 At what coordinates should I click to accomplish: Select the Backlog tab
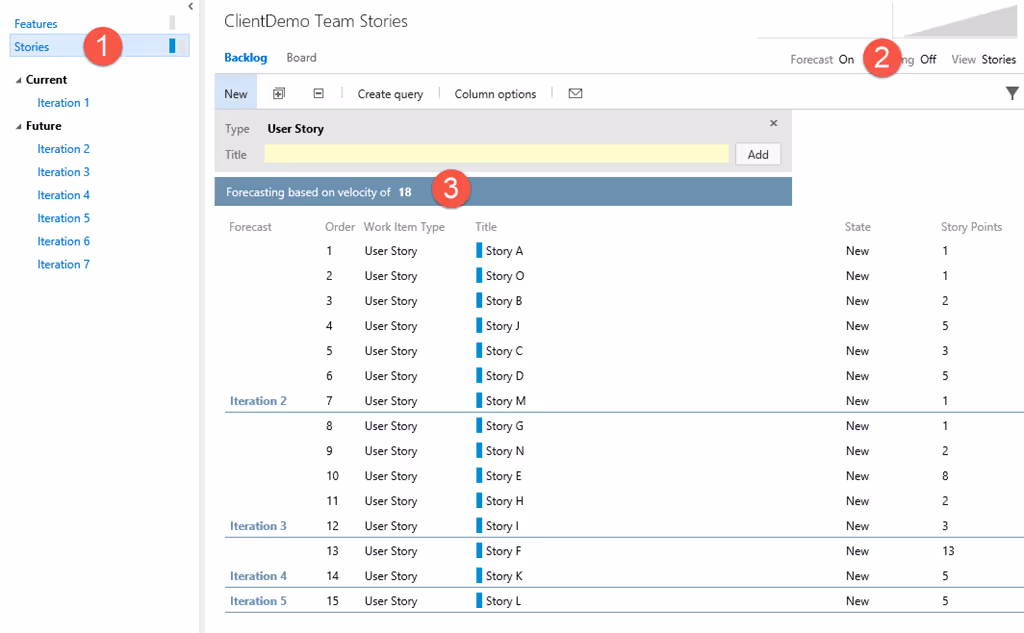[x=246, y=57]
